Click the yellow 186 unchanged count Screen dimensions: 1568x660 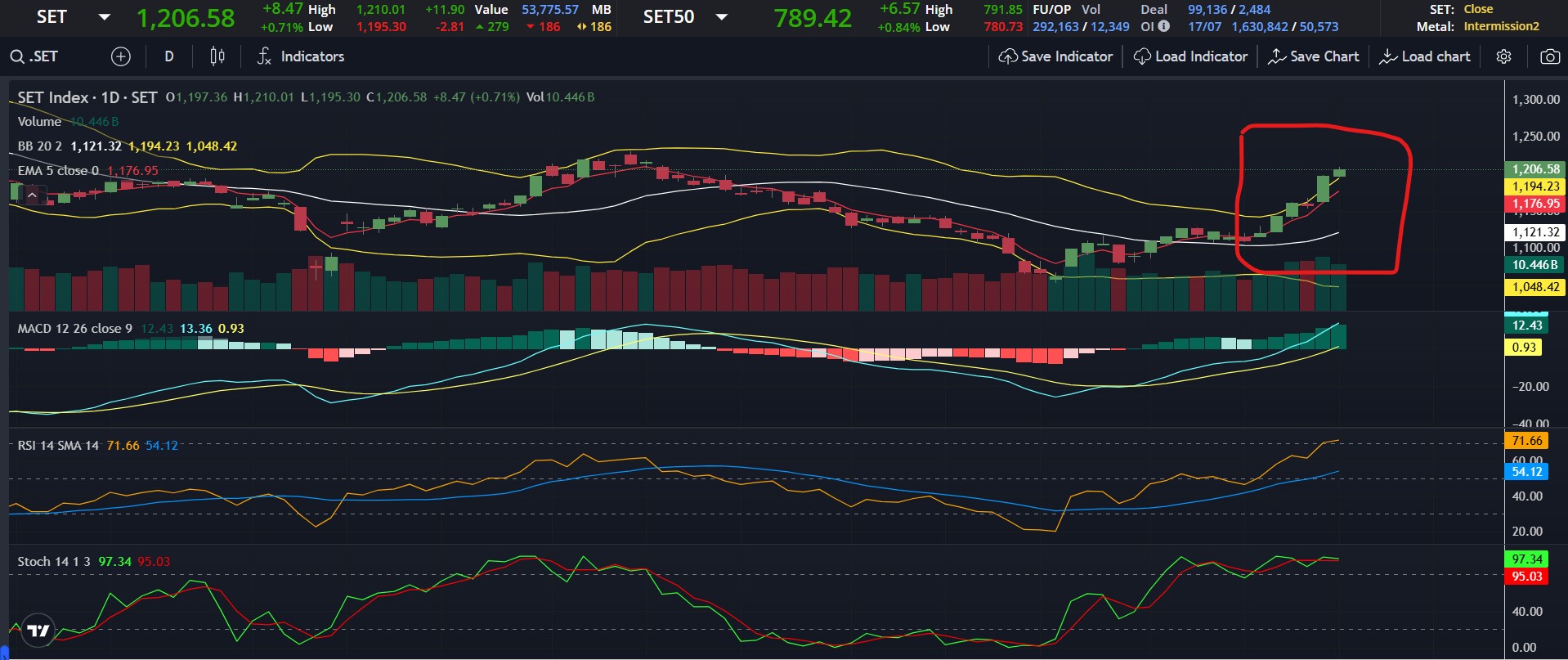[x=594, y=26]
